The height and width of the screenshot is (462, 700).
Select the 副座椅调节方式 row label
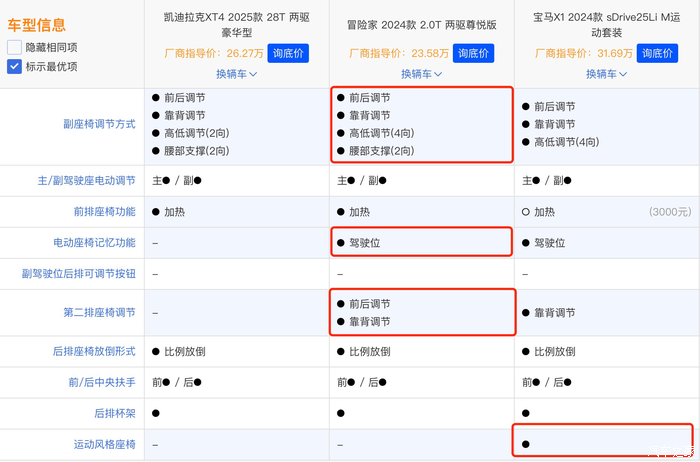click(x=98, y=125)
